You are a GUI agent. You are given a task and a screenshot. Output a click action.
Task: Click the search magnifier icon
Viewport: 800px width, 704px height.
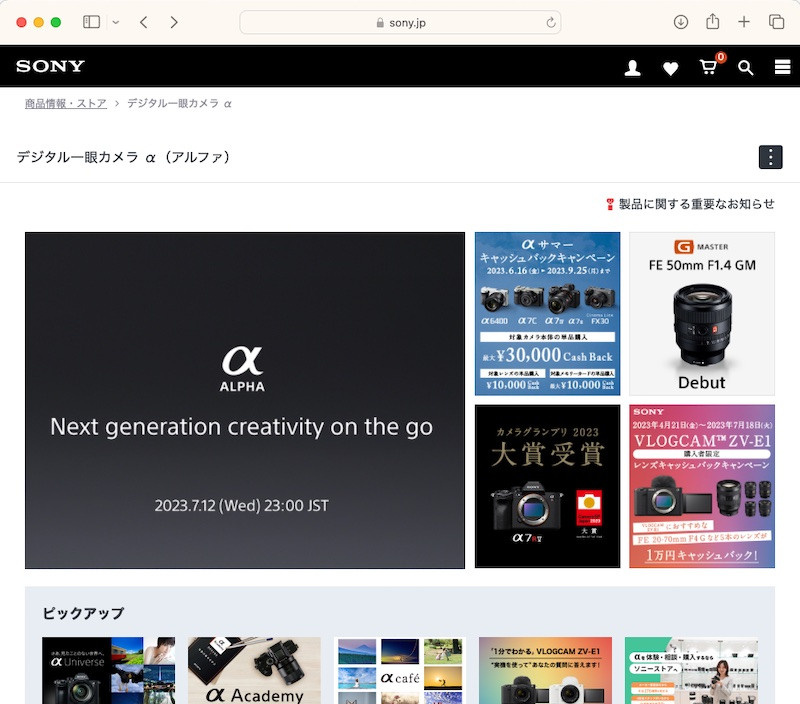746,68
